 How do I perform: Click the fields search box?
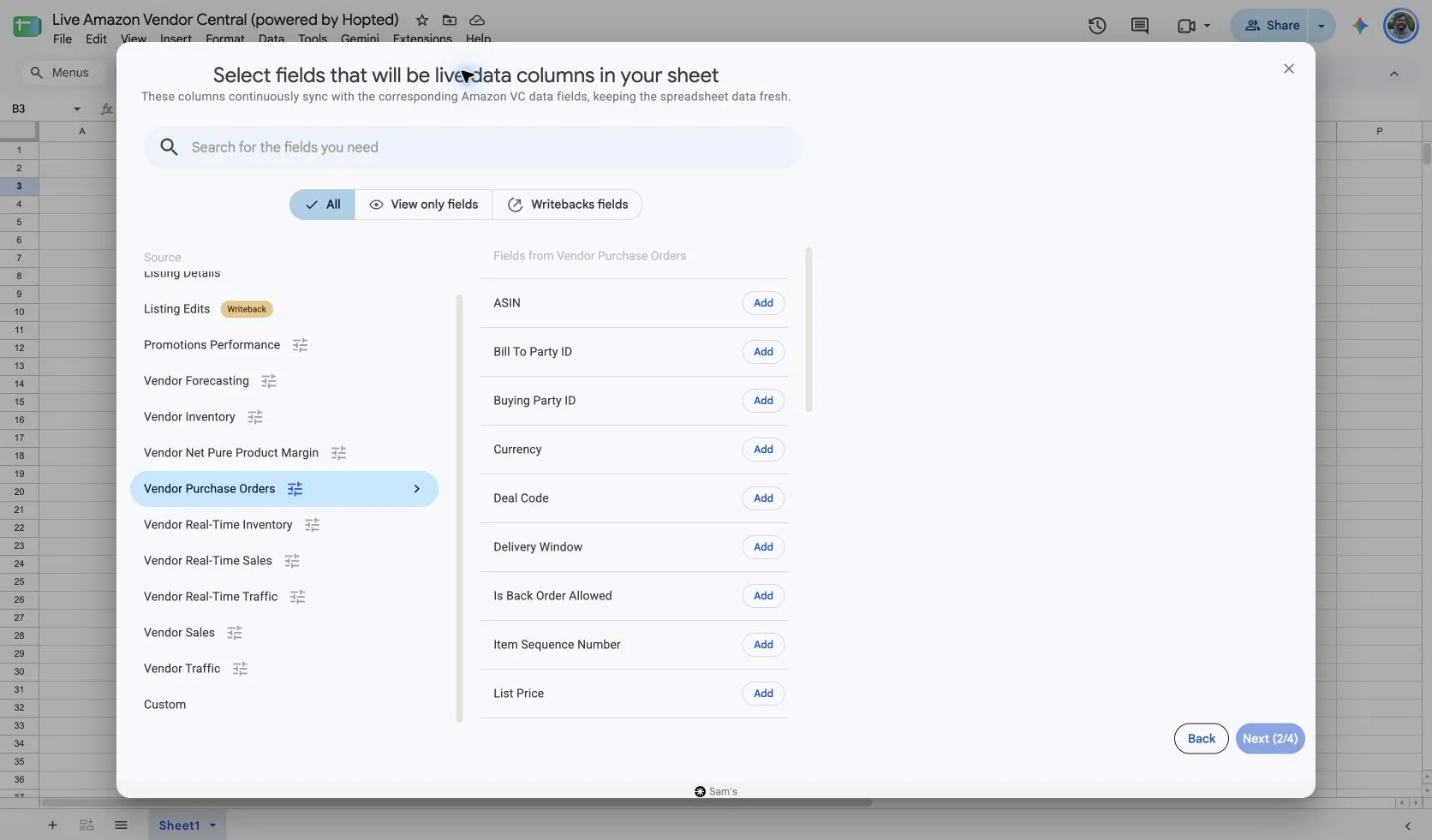[473, 147]
